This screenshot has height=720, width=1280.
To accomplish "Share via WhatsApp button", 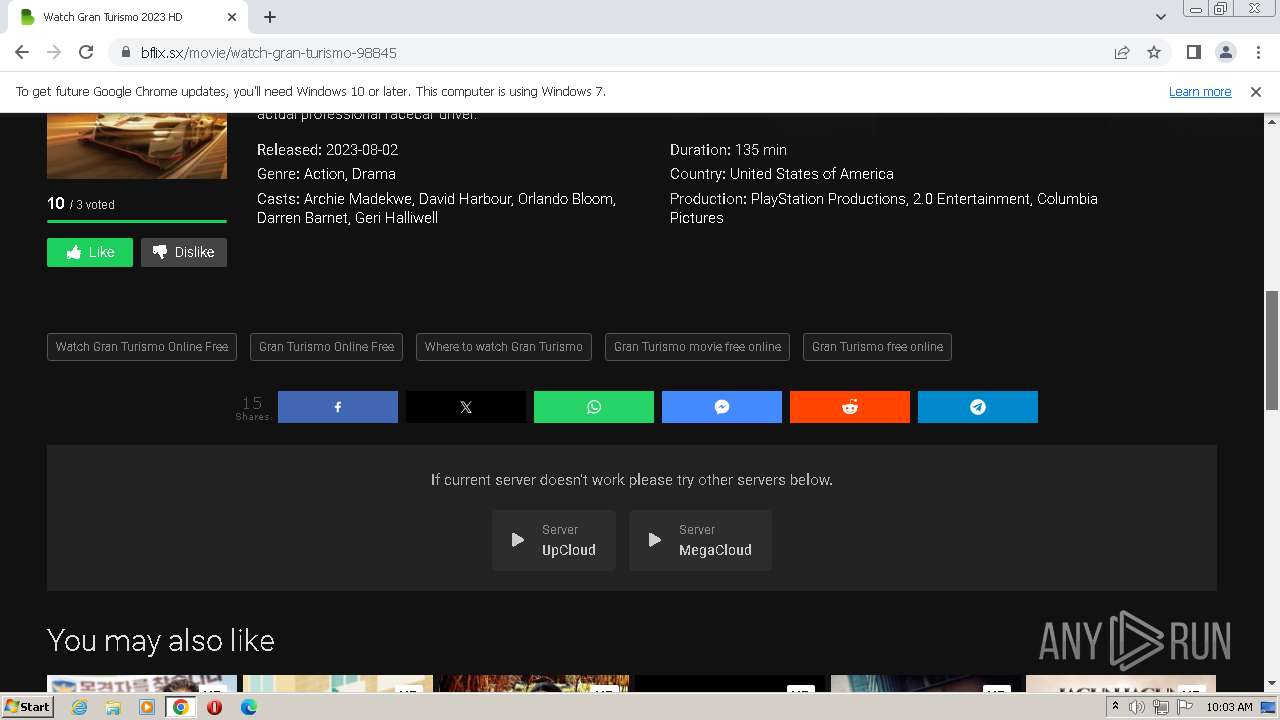I will click(594, 407).
